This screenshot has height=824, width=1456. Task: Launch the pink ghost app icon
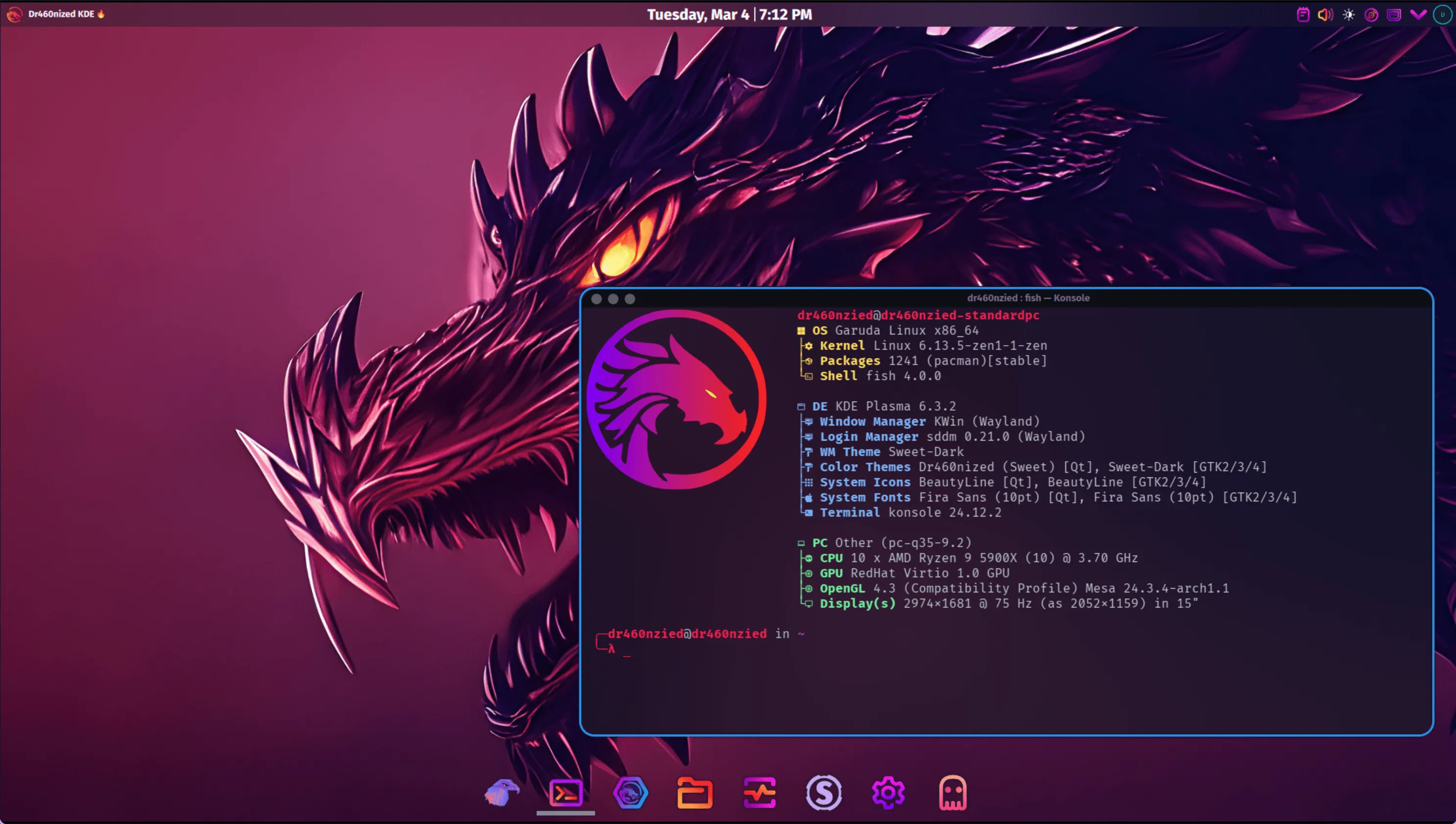(x=952, y=792)
